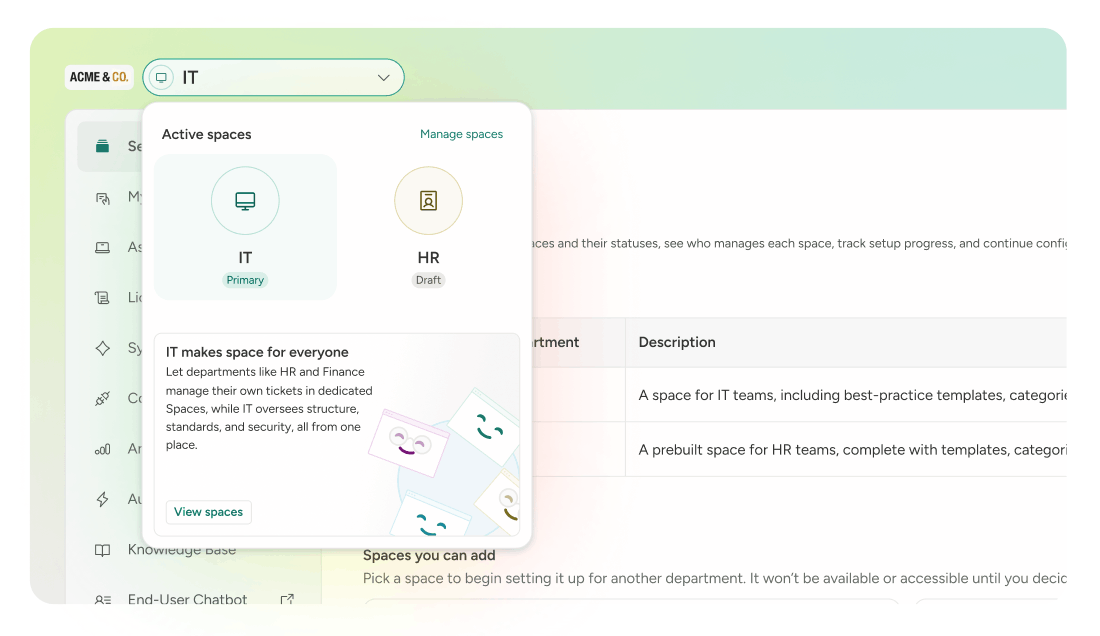
Task: Select the IT primary space card
Action: 245,227
